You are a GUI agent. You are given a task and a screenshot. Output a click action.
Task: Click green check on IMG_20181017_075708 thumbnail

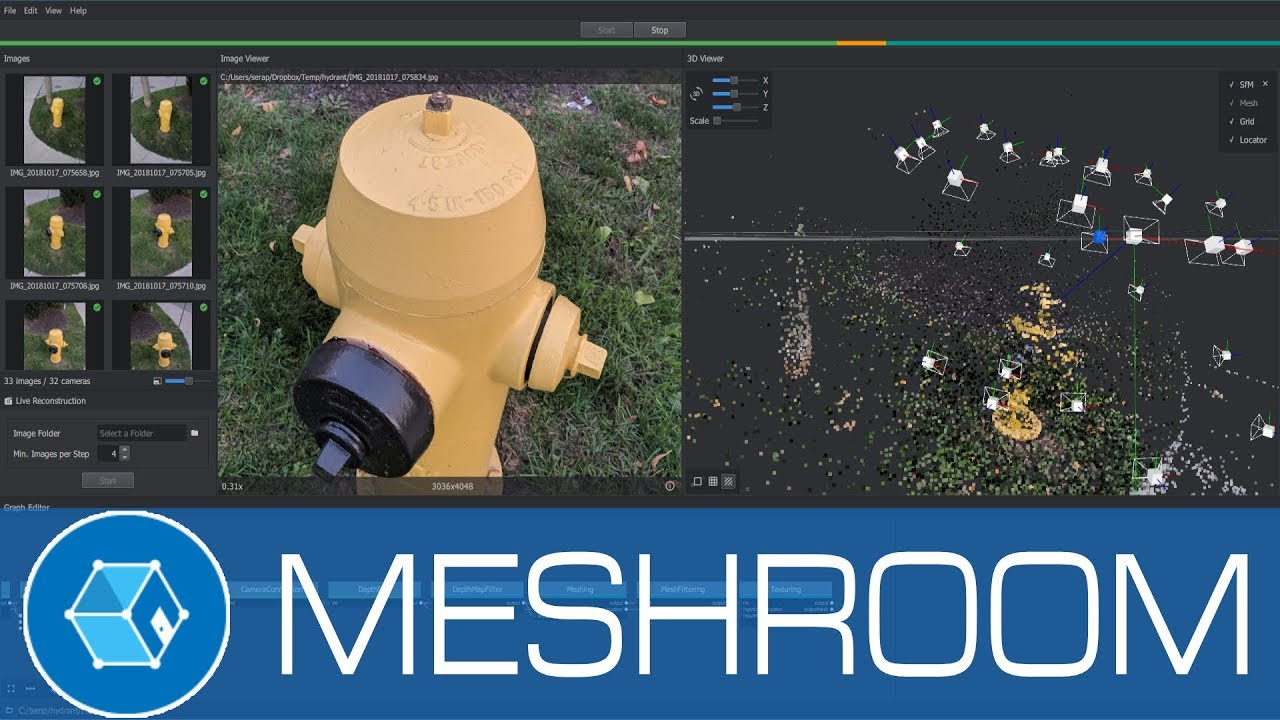pos(96,194)
